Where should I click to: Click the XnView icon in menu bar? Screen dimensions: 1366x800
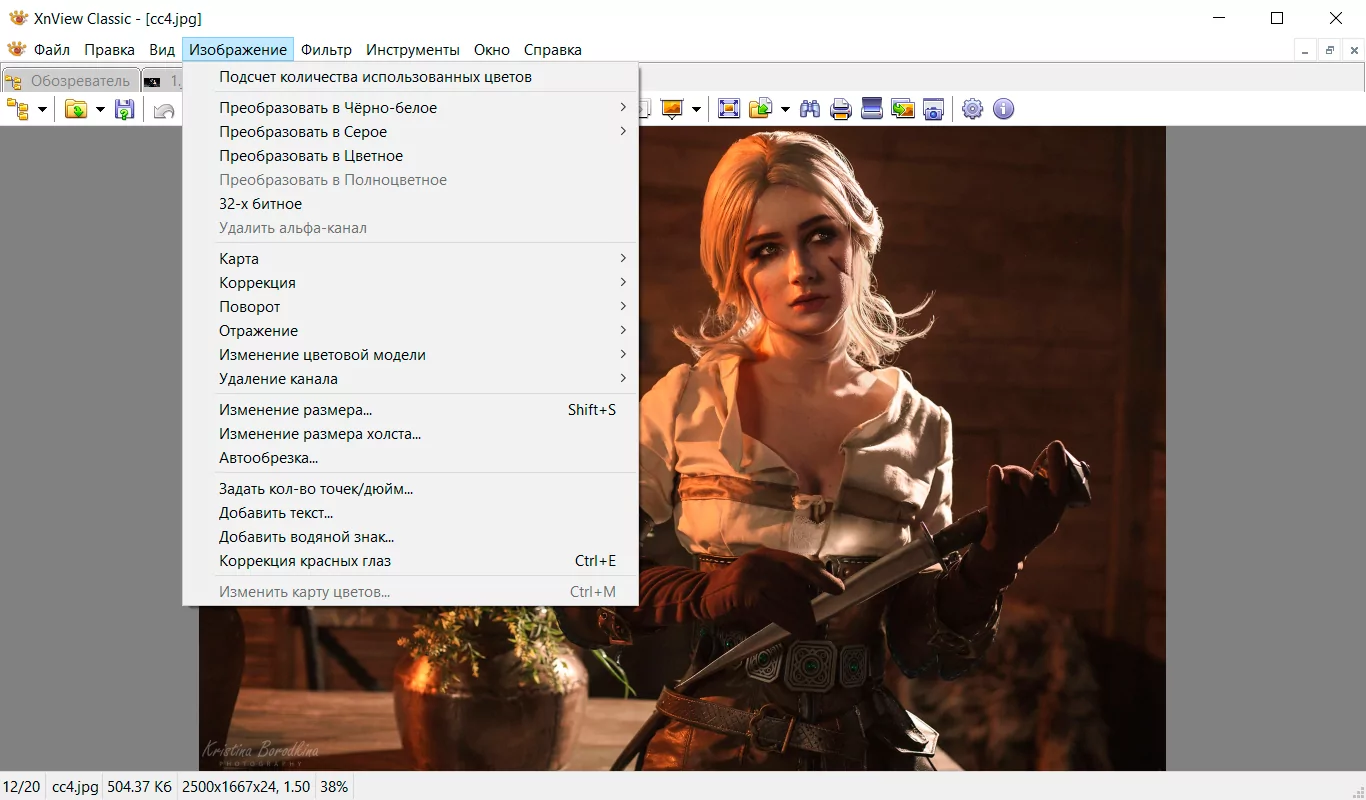click(x=16, y=49)
